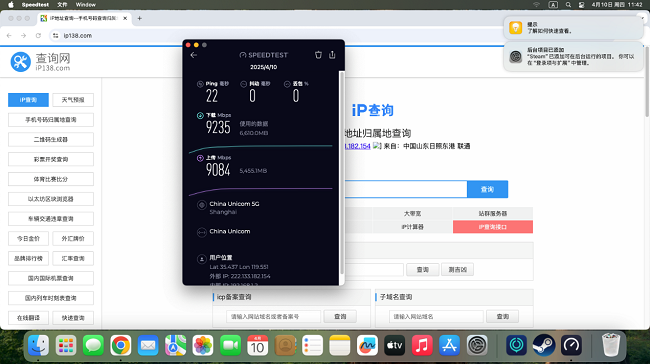Viewport: 650px width, 364px height.
Task: Open the Window menu
Action: [85, 5]
